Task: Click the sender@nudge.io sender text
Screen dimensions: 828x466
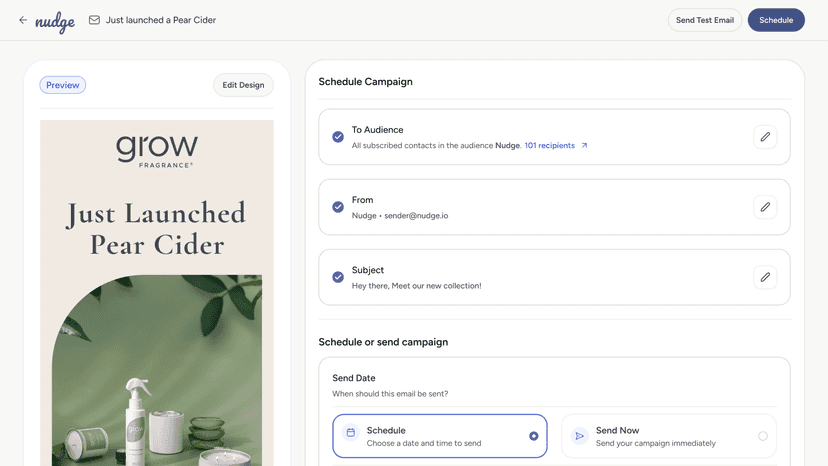Action: click(416, 216)
